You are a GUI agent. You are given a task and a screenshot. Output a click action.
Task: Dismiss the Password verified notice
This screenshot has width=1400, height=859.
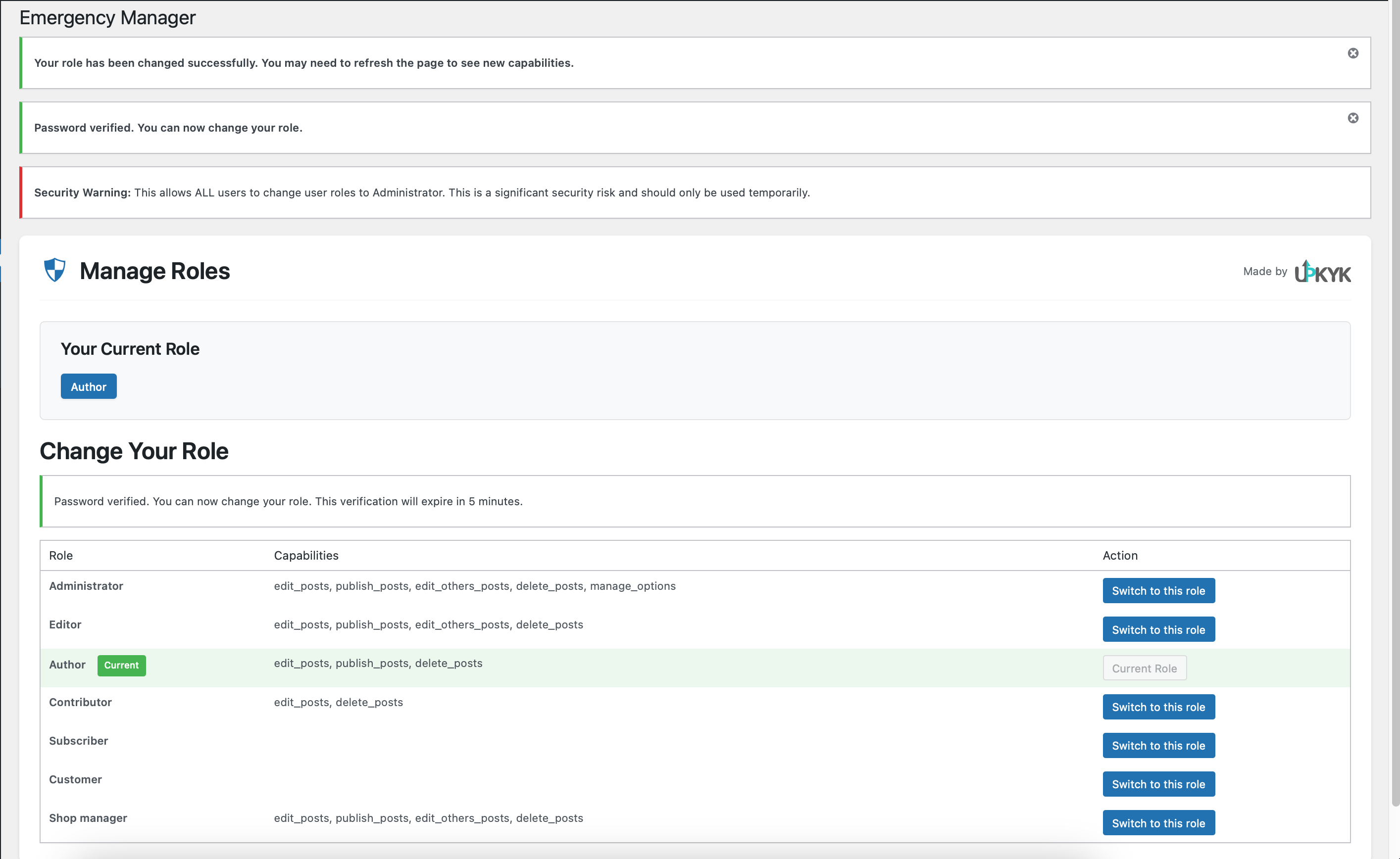pyautogui.click(x=1353, y=118)
